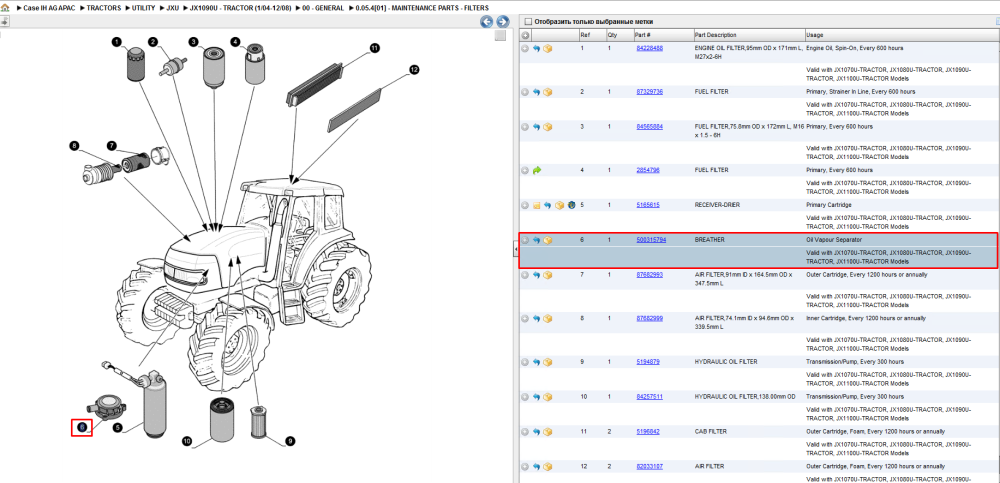
Task: Toggle the select circle in RECEIVER-DRIER row
Action: 526,205
